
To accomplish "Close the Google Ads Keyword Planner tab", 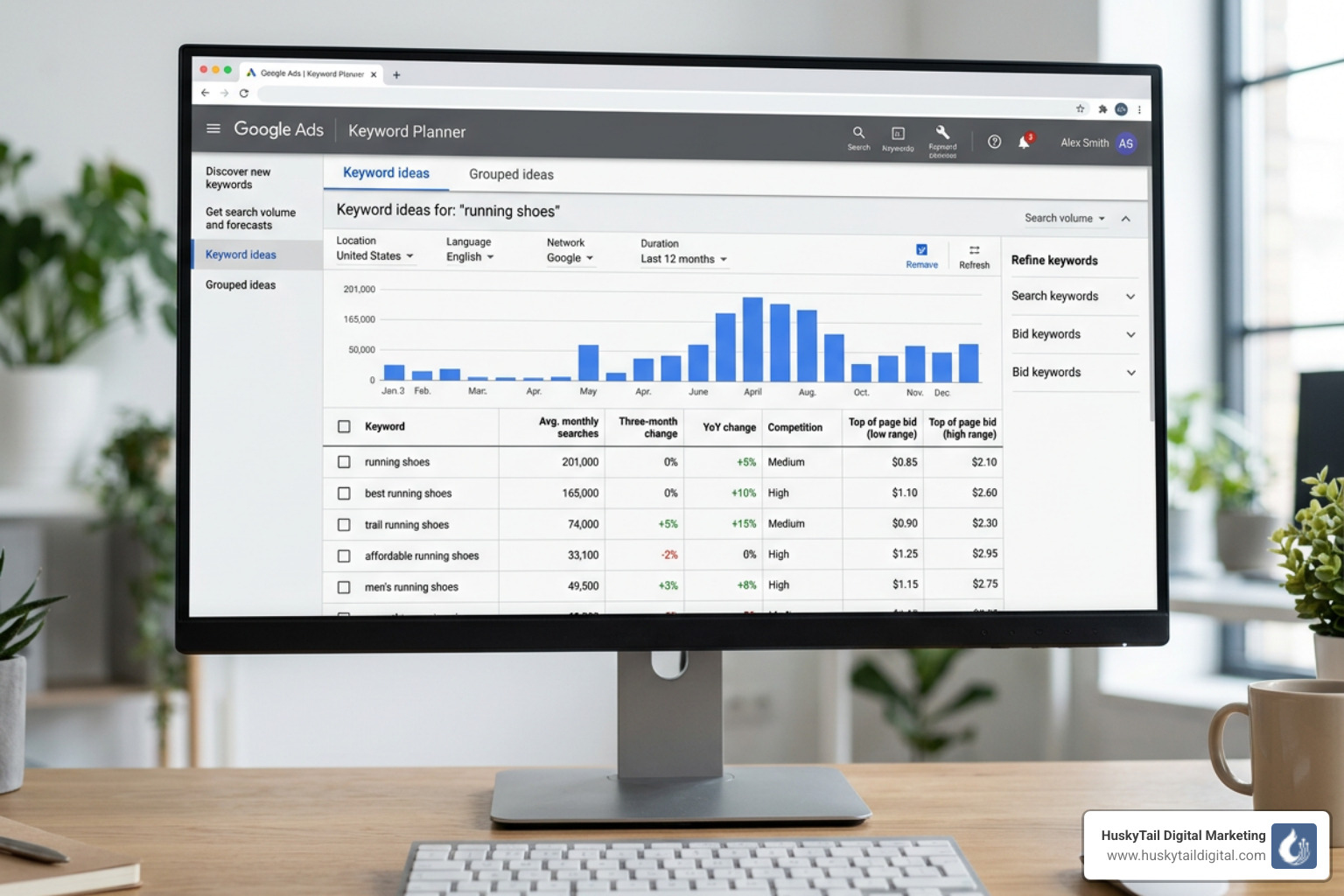I will pyautogui.click(x=374, y=74).
